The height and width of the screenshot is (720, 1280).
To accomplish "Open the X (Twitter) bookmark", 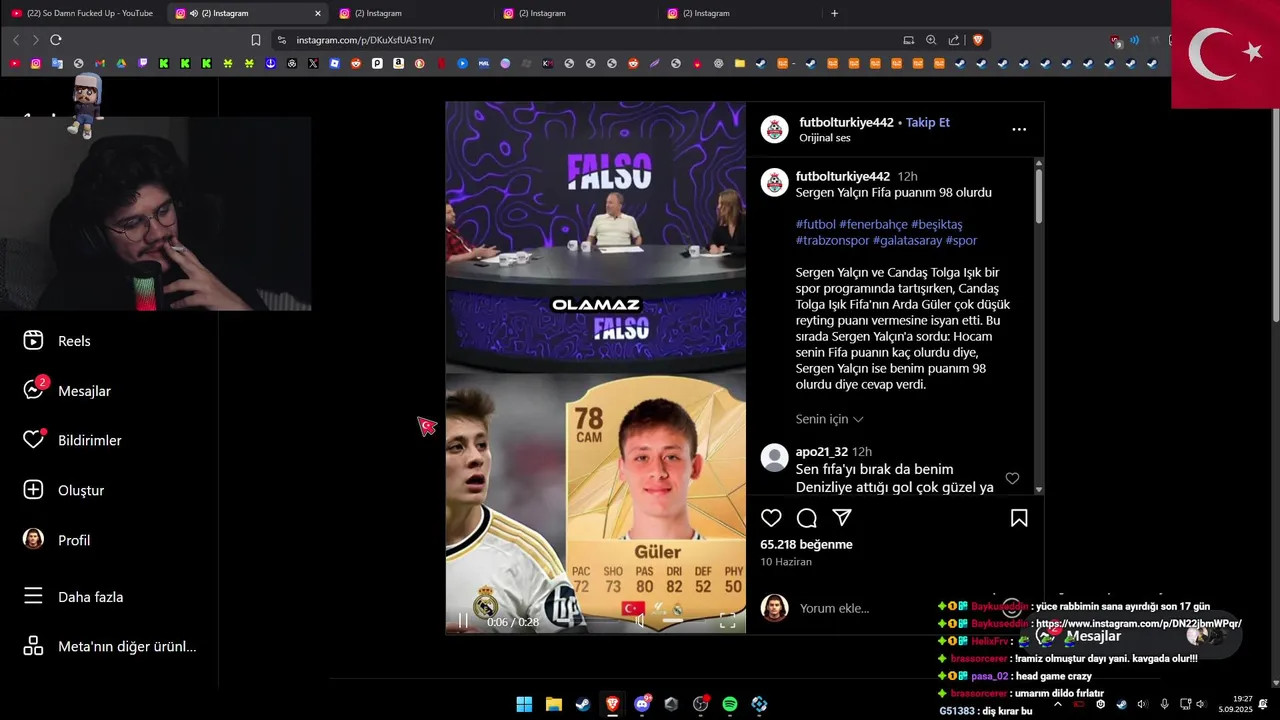I will (313, 63).
